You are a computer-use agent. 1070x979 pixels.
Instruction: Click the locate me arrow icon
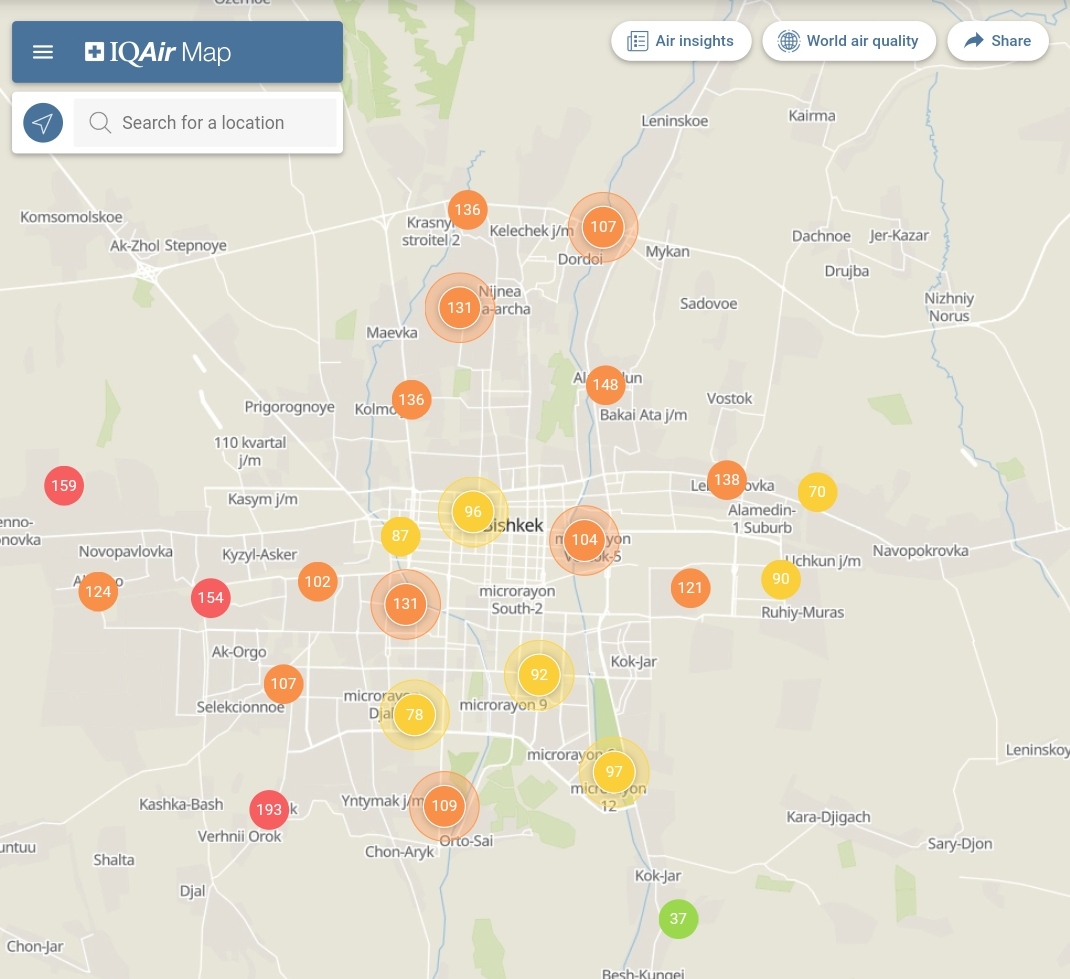pos(43,123)
